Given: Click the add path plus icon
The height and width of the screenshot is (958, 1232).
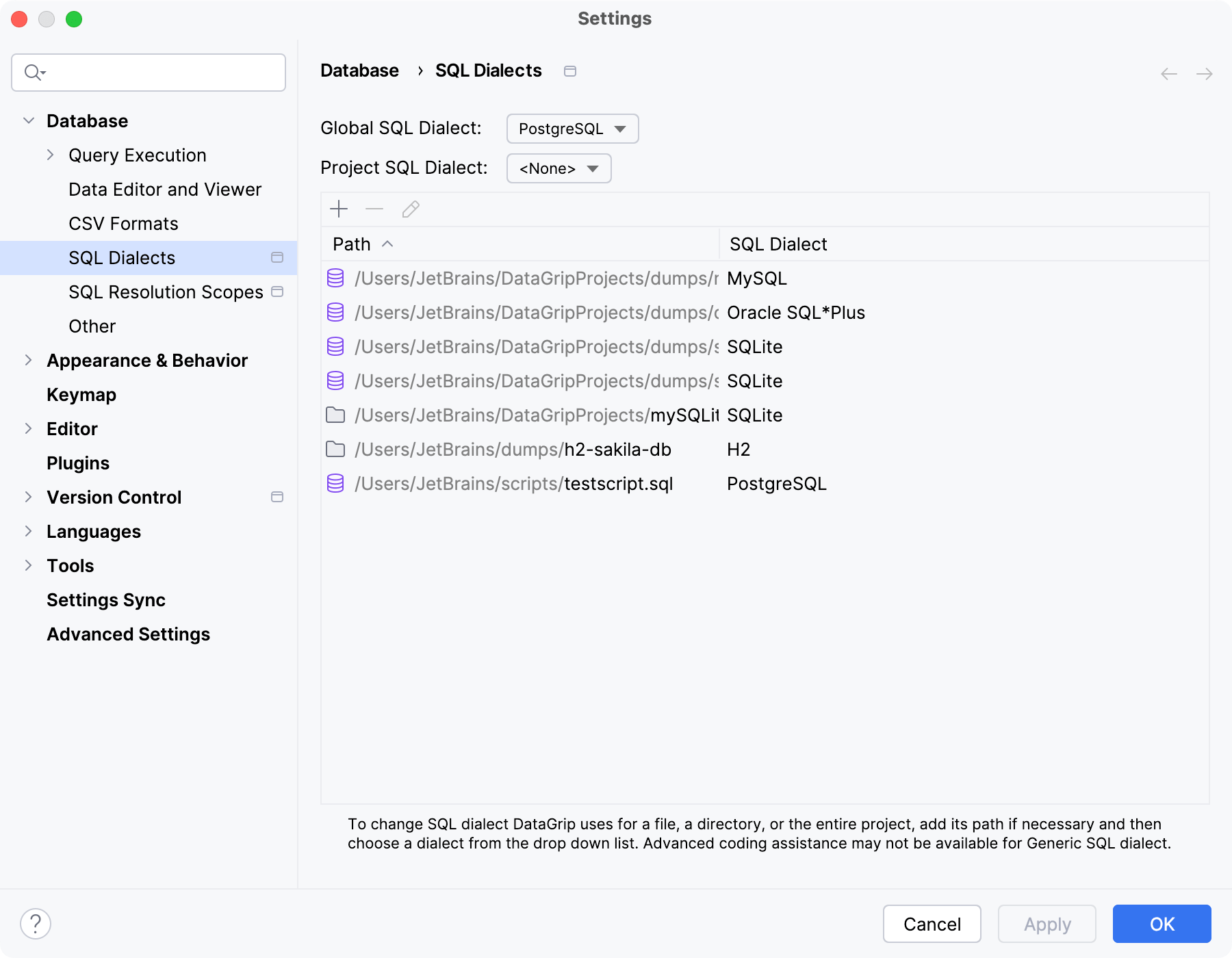Looking at the screenshot, I should [339, 209].
